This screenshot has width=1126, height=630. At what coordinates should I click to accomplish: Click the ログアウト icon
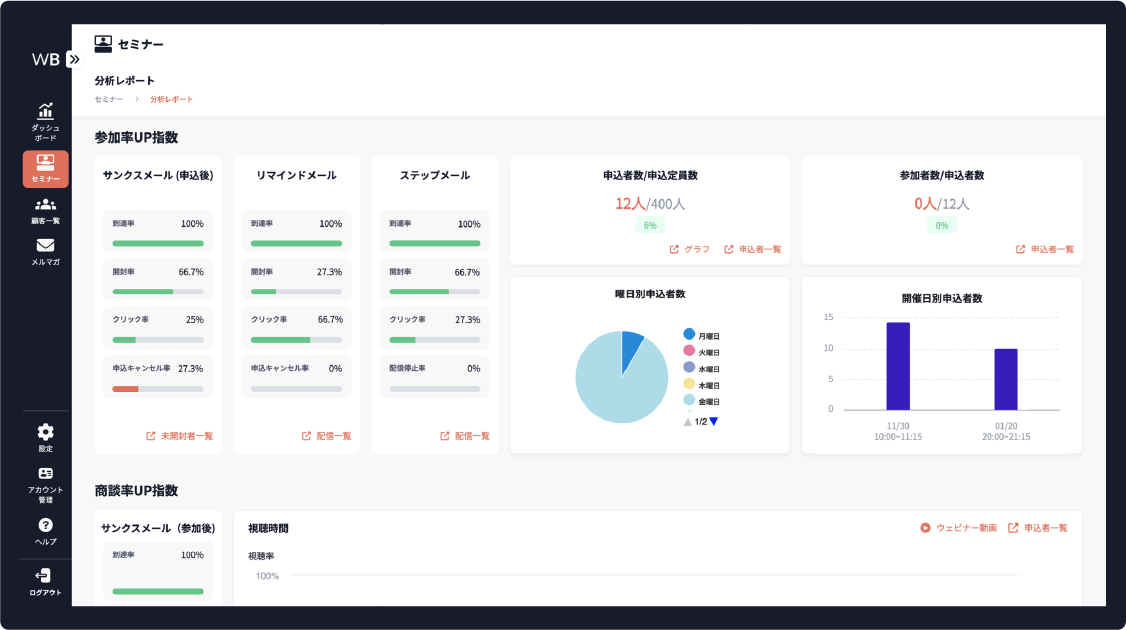[45, 576]
